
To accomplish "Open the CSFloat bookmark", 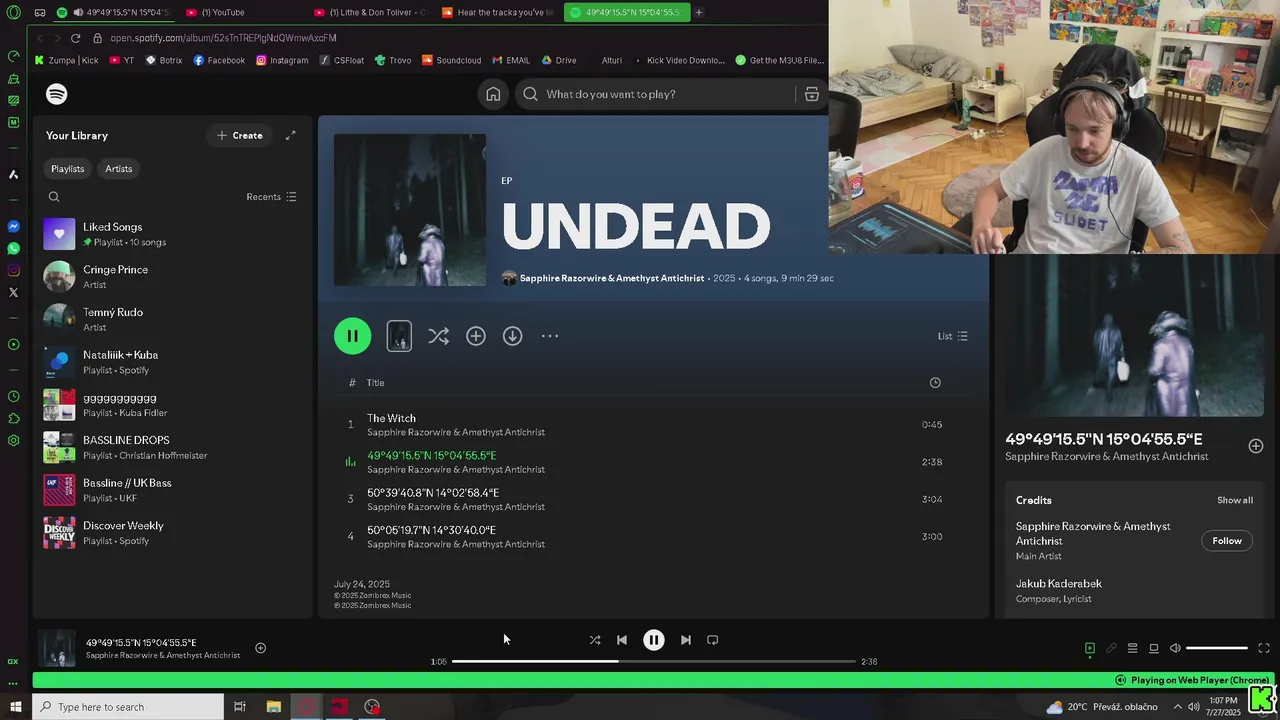I will 342,60.
